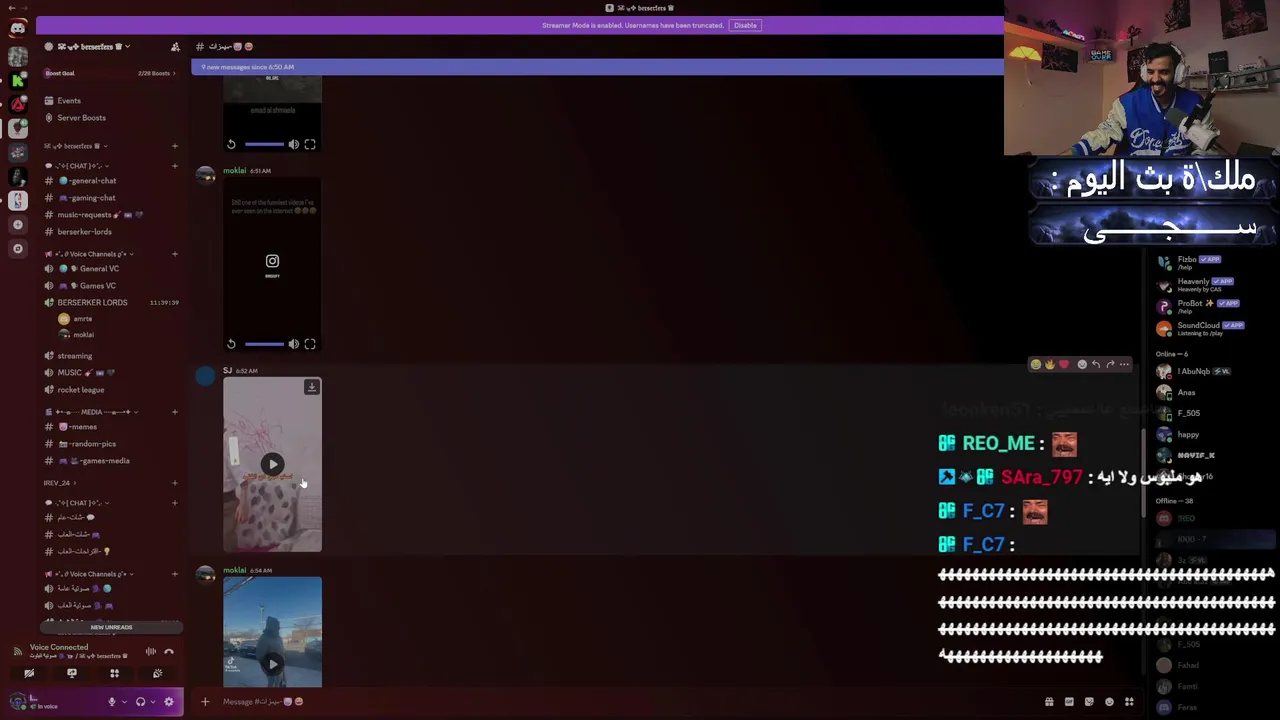Screen dimensions: 1280x720
Task: Mute the emad al shmeela video audio
Action: coord(293,144)
